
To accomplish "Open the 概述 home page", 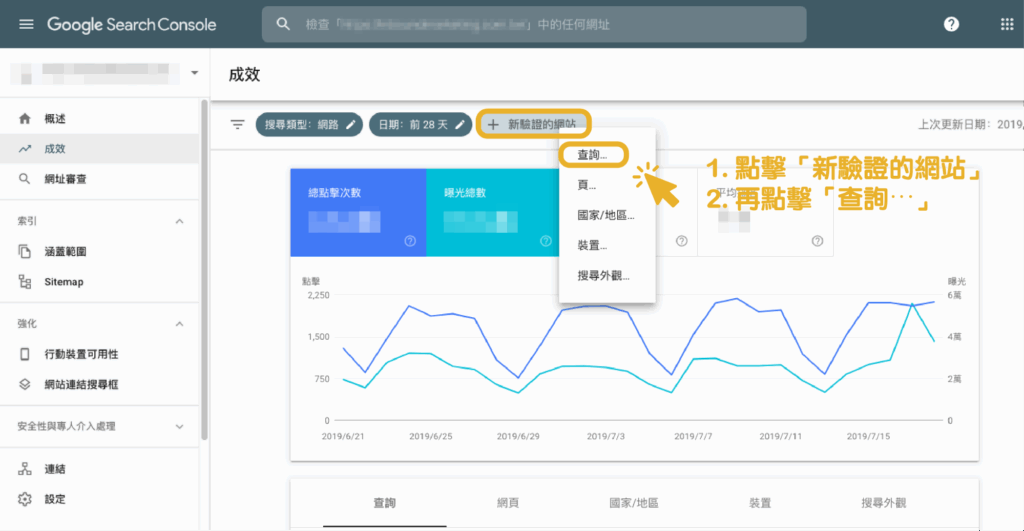I will click(x=99, y=118).
